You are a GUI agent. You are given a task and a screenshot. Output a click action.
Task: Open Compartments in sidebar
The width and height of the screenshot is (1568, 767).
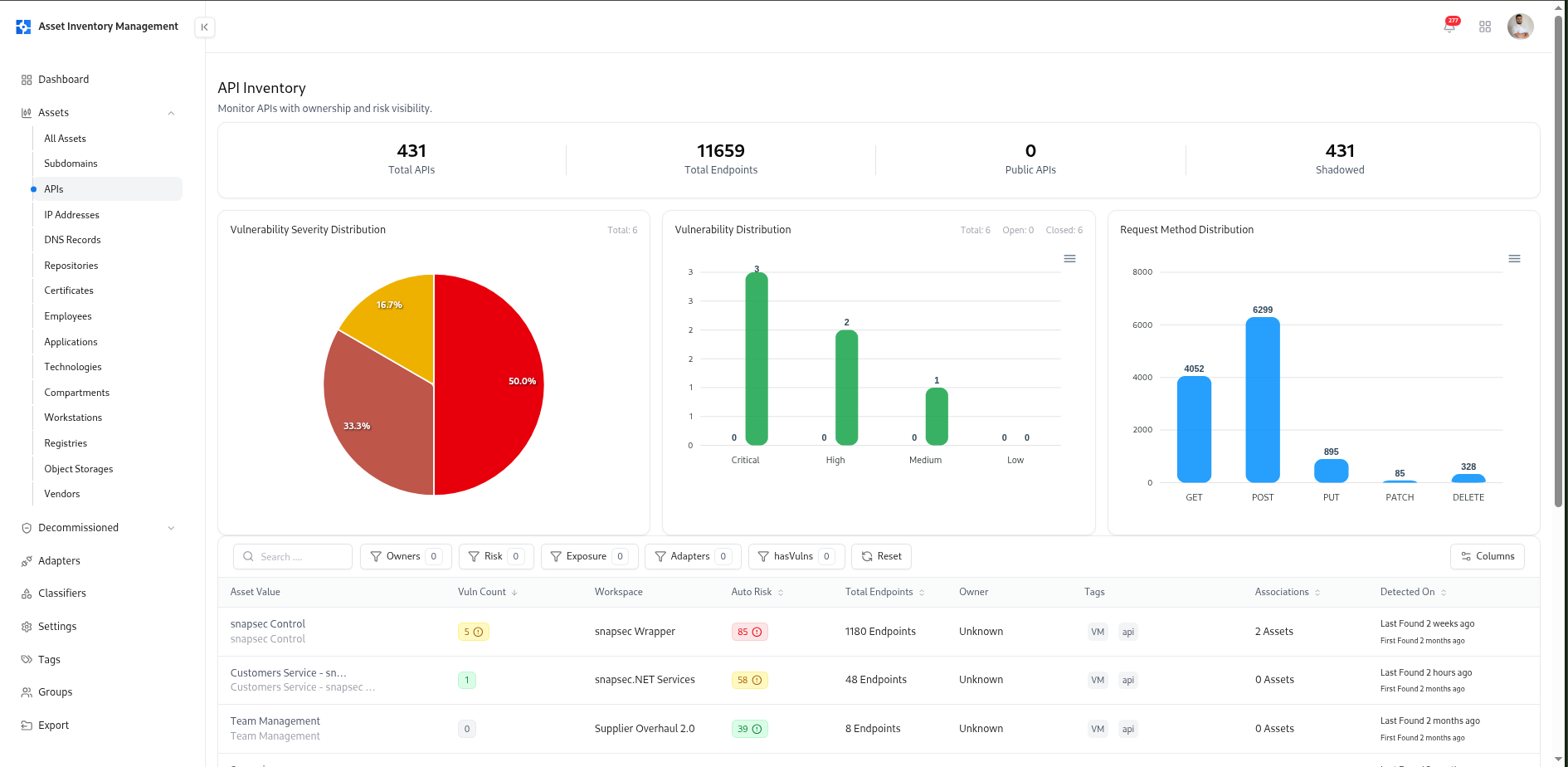click(x=76, y=393)
